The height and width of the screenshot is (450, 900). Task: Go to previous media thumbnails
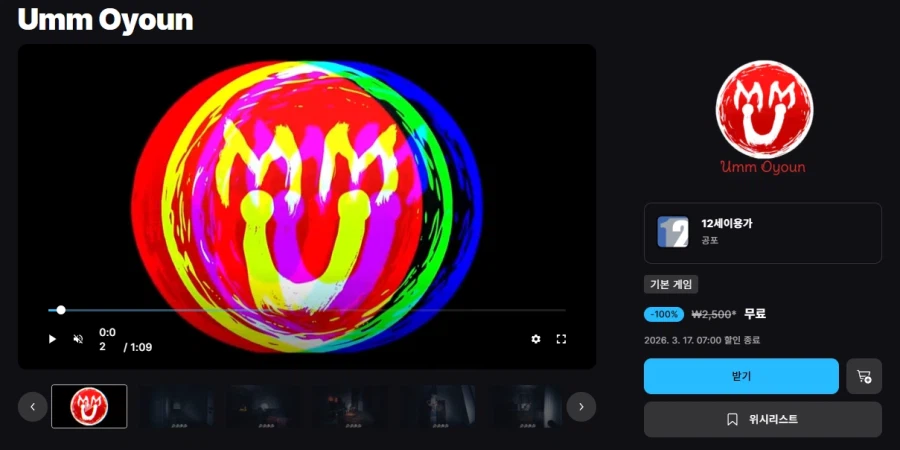[x=32, y=406]
